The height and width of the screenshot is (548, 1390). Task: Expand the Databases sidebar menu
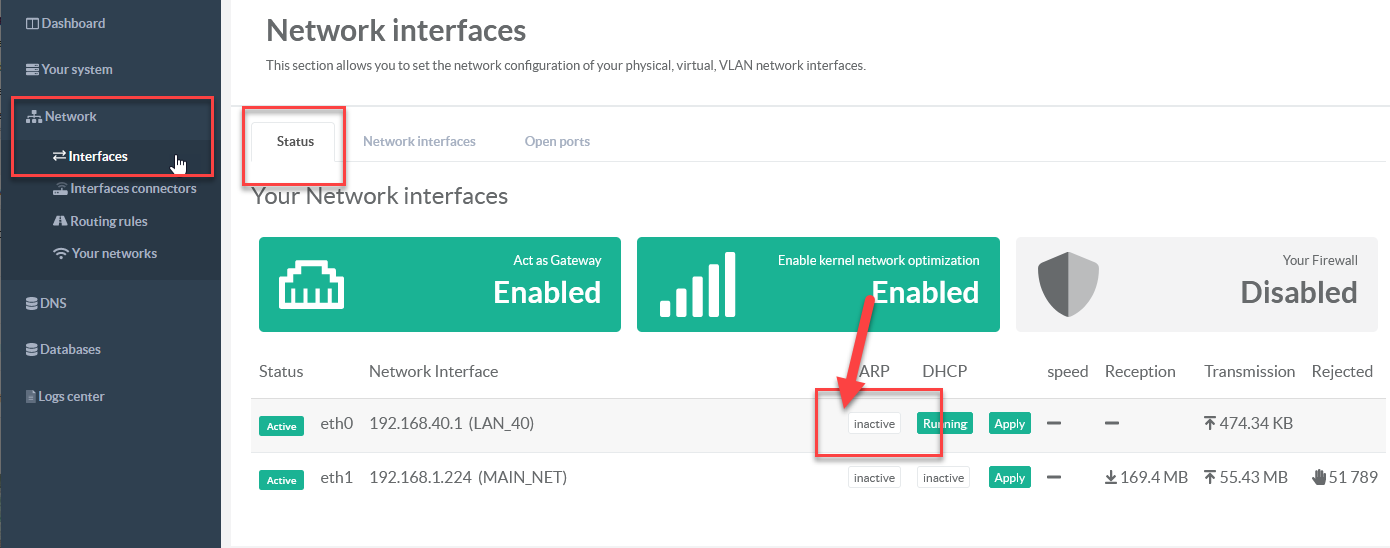pos(70,350)
